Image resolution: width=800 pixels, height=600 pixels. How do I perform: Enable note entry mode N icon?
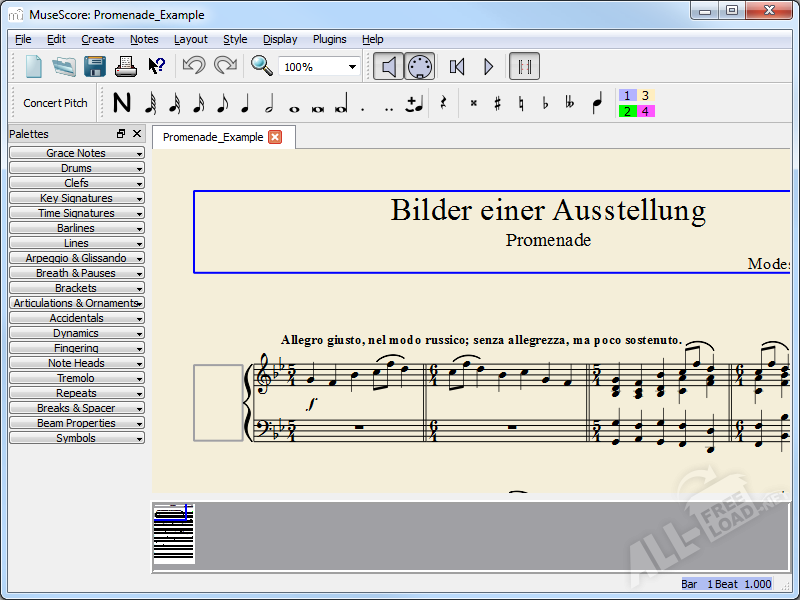tap(122, 103)
